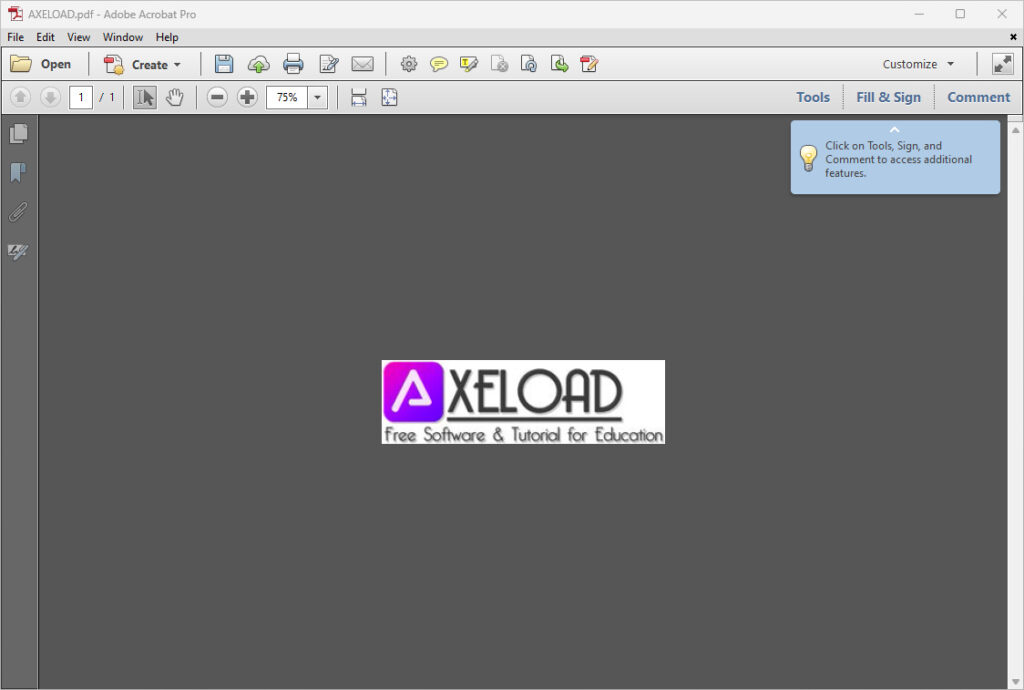Viewport: 1024px width, 690px height.
Task: Open the Edit menu
Action: click(45, 37)
